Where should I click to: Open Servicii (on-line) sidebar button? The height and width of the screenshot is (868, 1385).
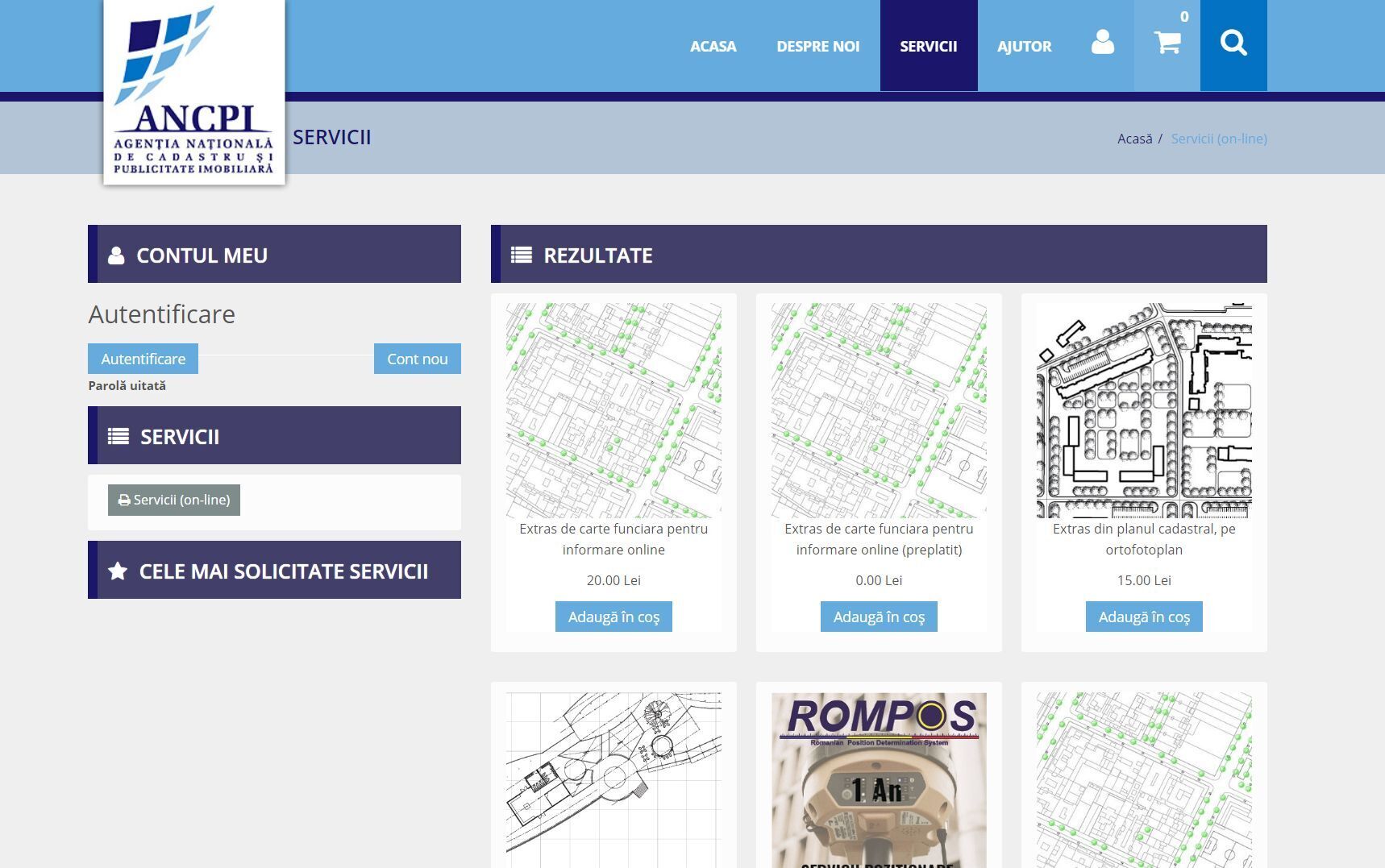tap(174, 500)
